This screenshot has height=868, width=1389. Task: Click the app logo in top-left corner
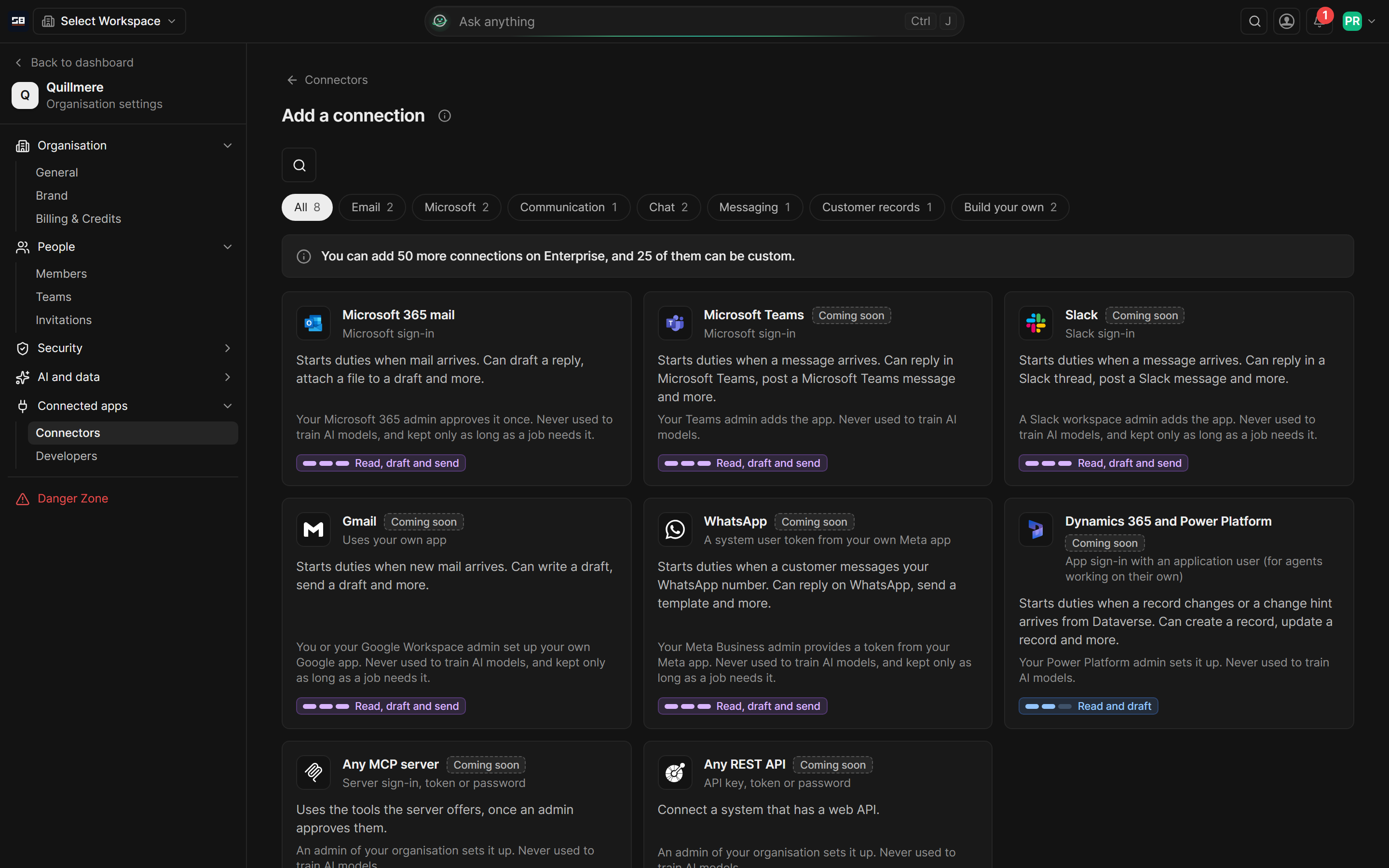coord(18,21)
